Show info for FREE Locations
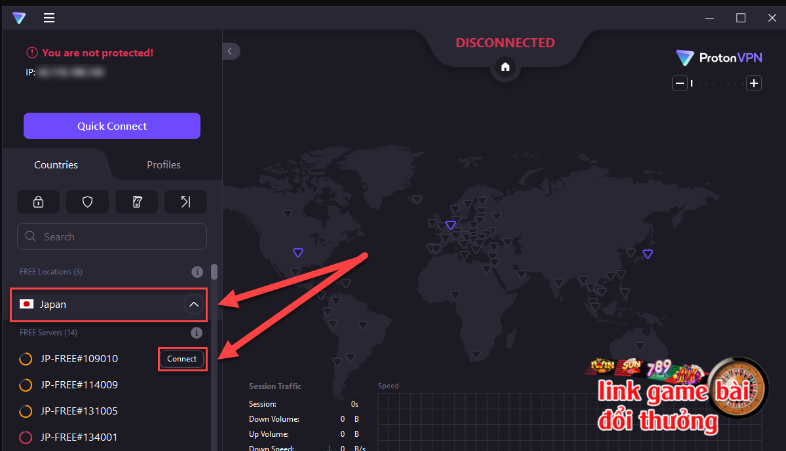This screenshot has width=786, height=451. coord(197,272)
